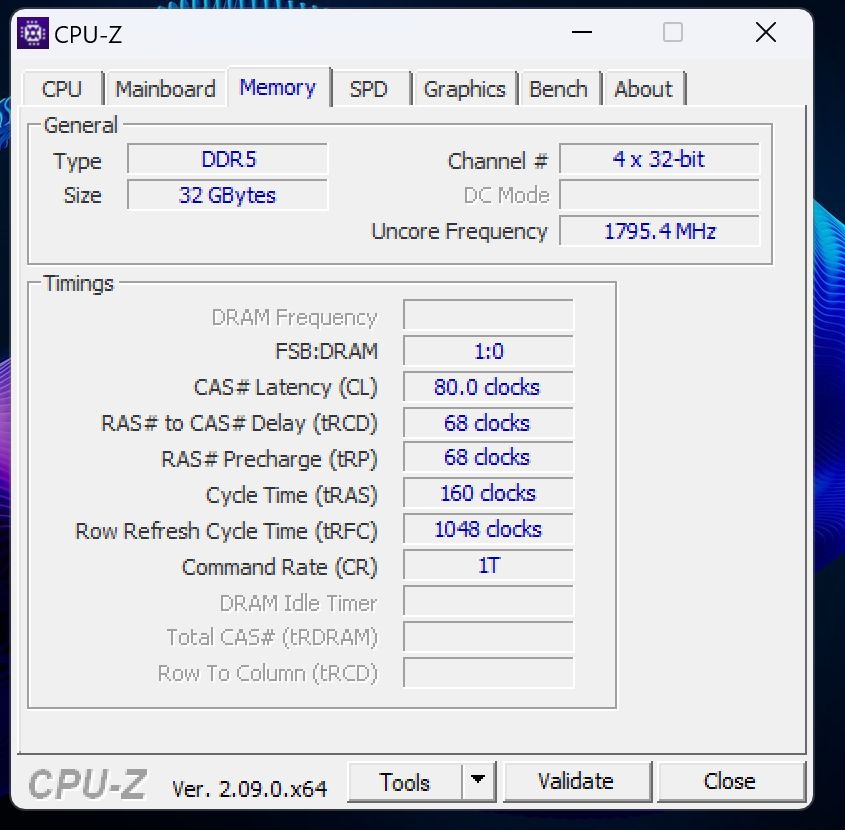The width and height of the screenshot is (845, 830).
Task: Click the Uncore Frequency value field
Action: 660,231
